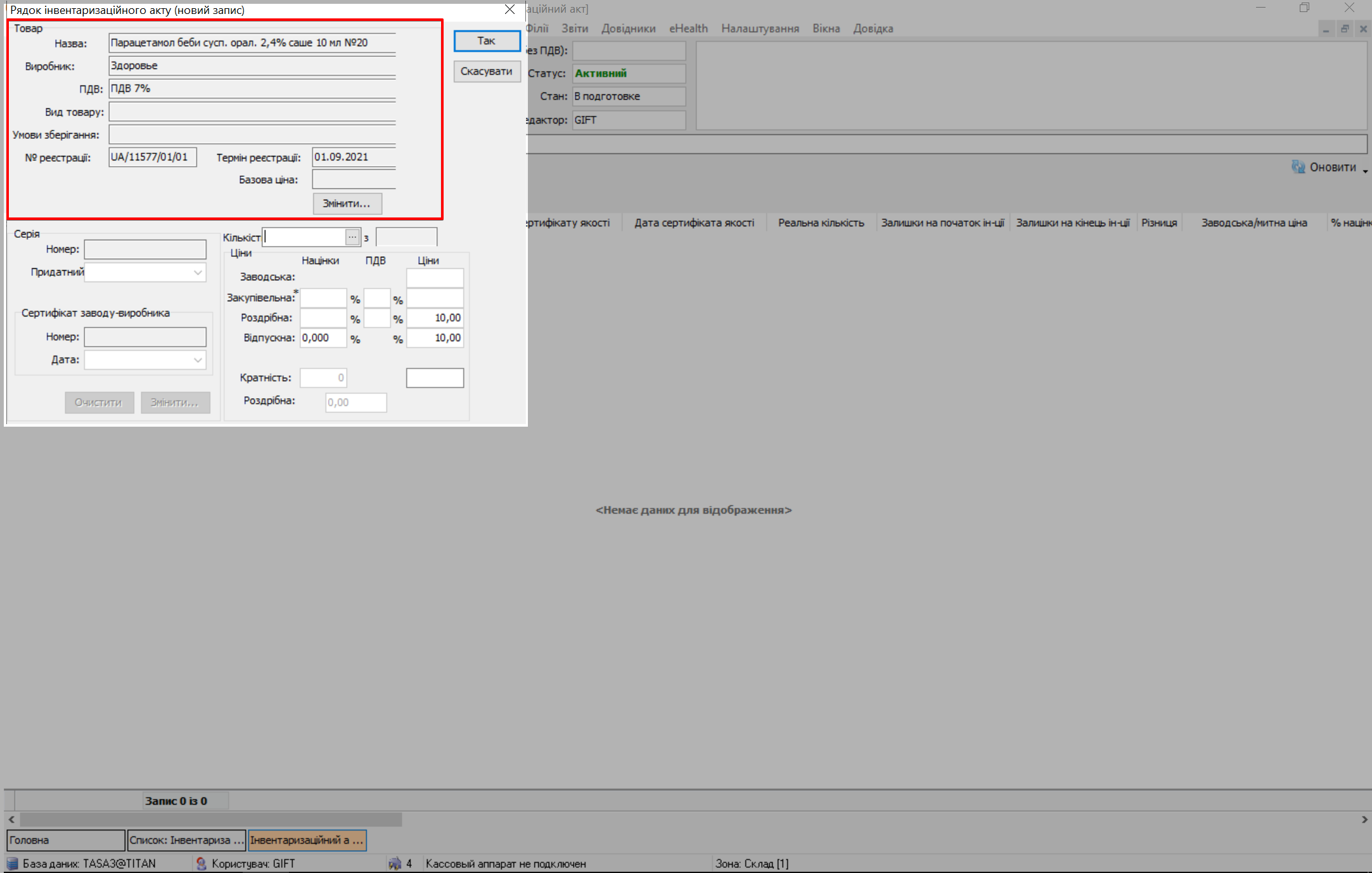Open the Довідники menu
The width and height of the screenshot is (1372, 873).
coord(628,29)
